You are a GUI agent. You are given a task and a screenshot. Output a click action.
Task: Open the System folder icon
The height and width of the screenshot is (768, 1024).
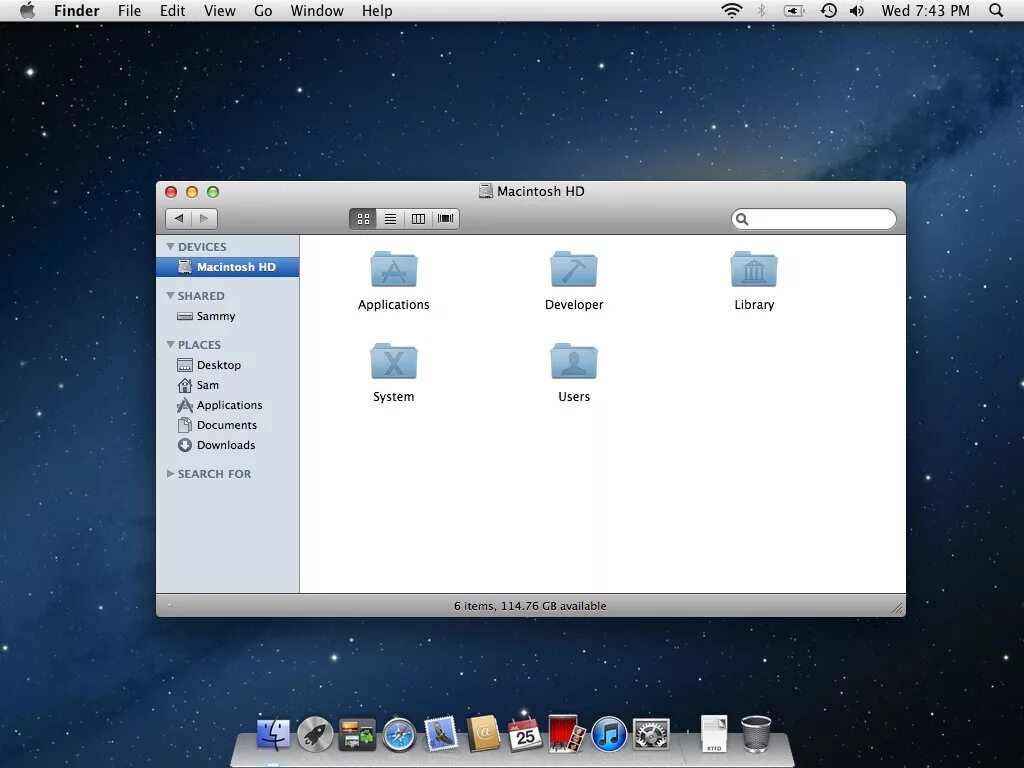[x=394, y=361]
